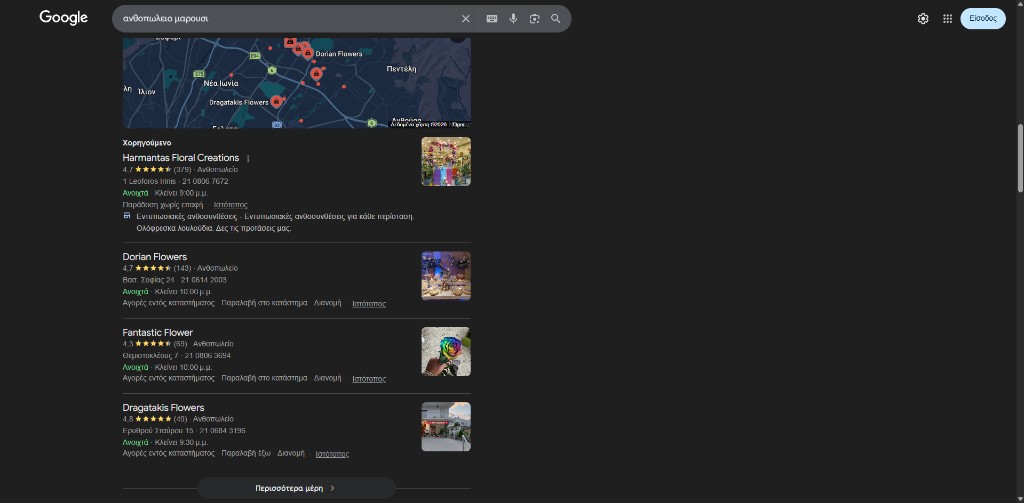The image size is (1024, 503).
Task: Open the Google apps grid
Action: click(948, 19)
